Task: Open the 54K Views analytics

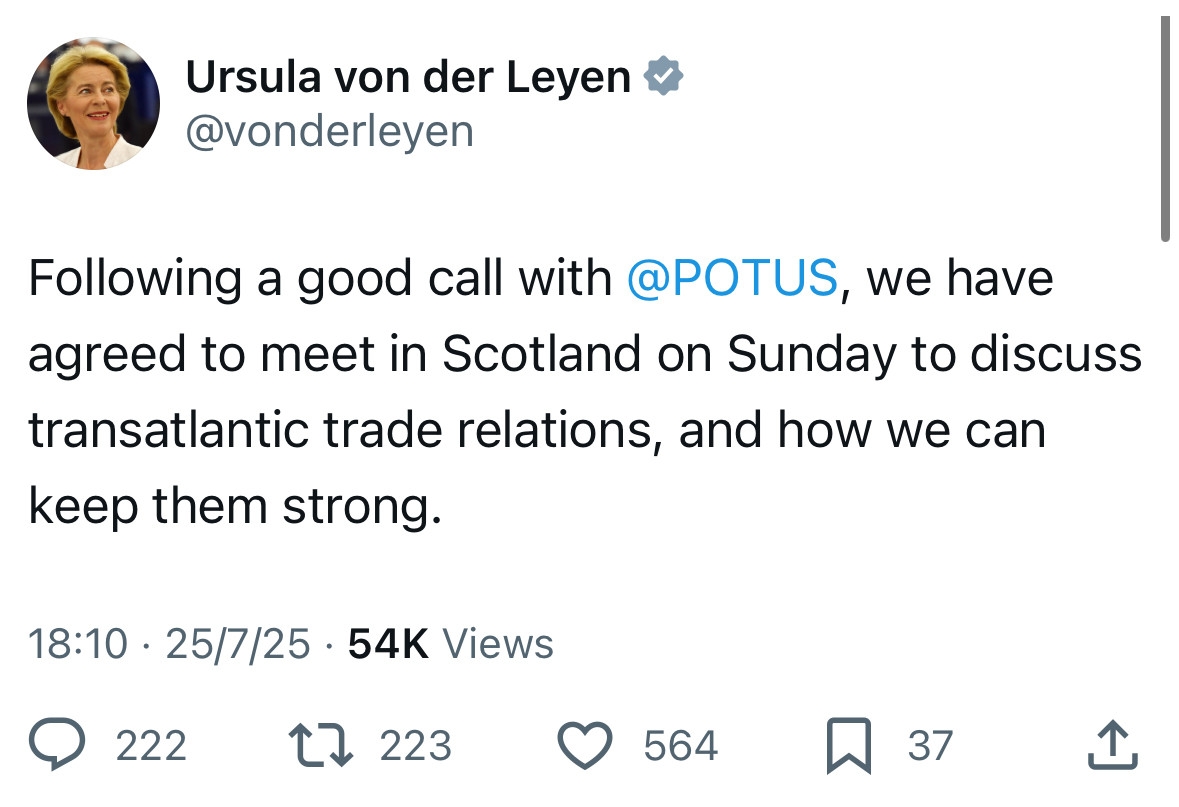Action: pyautogui.click(x=450, y=644)
